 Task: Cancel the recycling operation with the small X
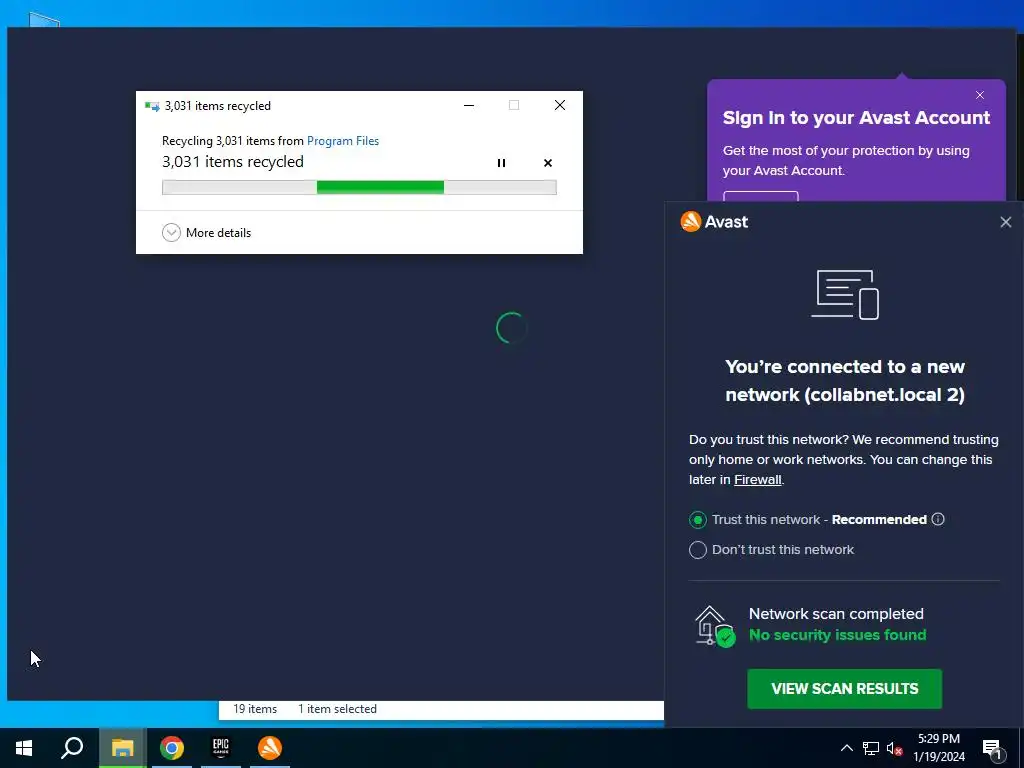tap(548, 163)
